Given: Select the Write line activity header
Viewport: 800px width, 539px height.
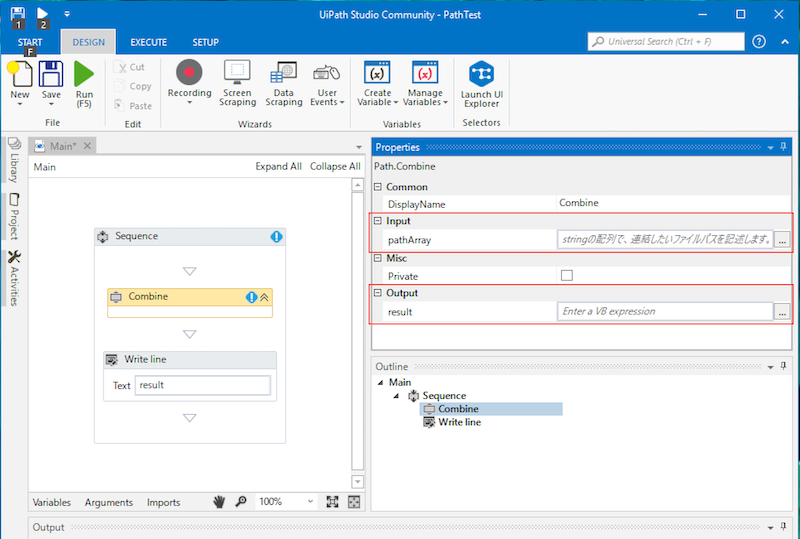Looking at the screenshot, I should point(190,359).
